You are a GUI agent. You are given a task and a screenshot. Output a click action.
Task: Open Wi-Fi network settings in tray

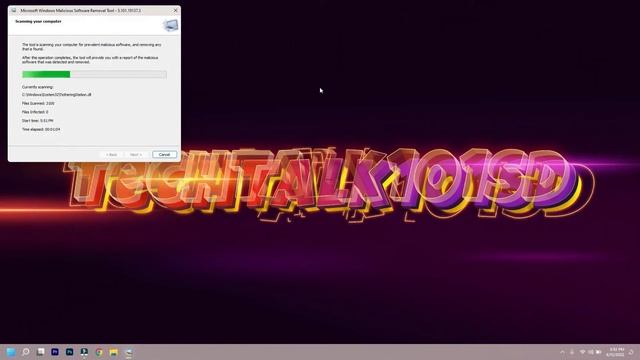[x=582, y=352]
